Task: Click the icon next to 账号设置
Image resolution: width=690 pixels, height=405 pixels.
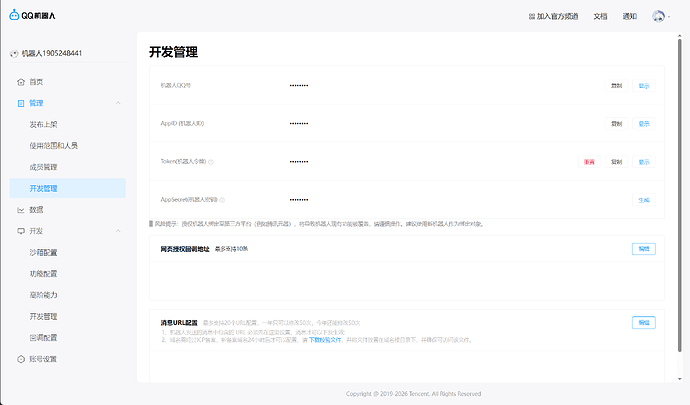Action: tap(21, 359)
